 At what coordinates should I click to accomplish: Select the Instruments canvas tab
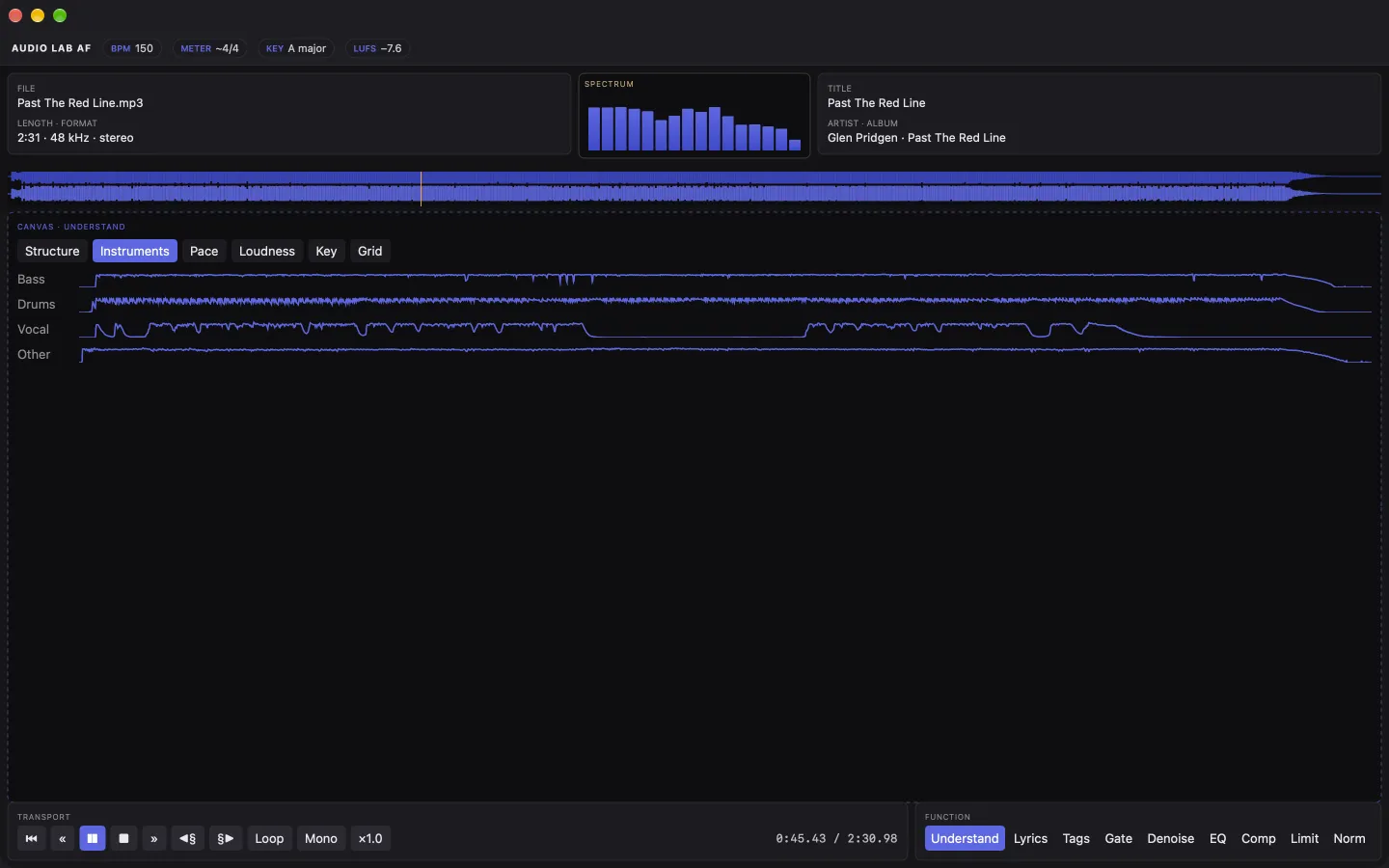135,251
